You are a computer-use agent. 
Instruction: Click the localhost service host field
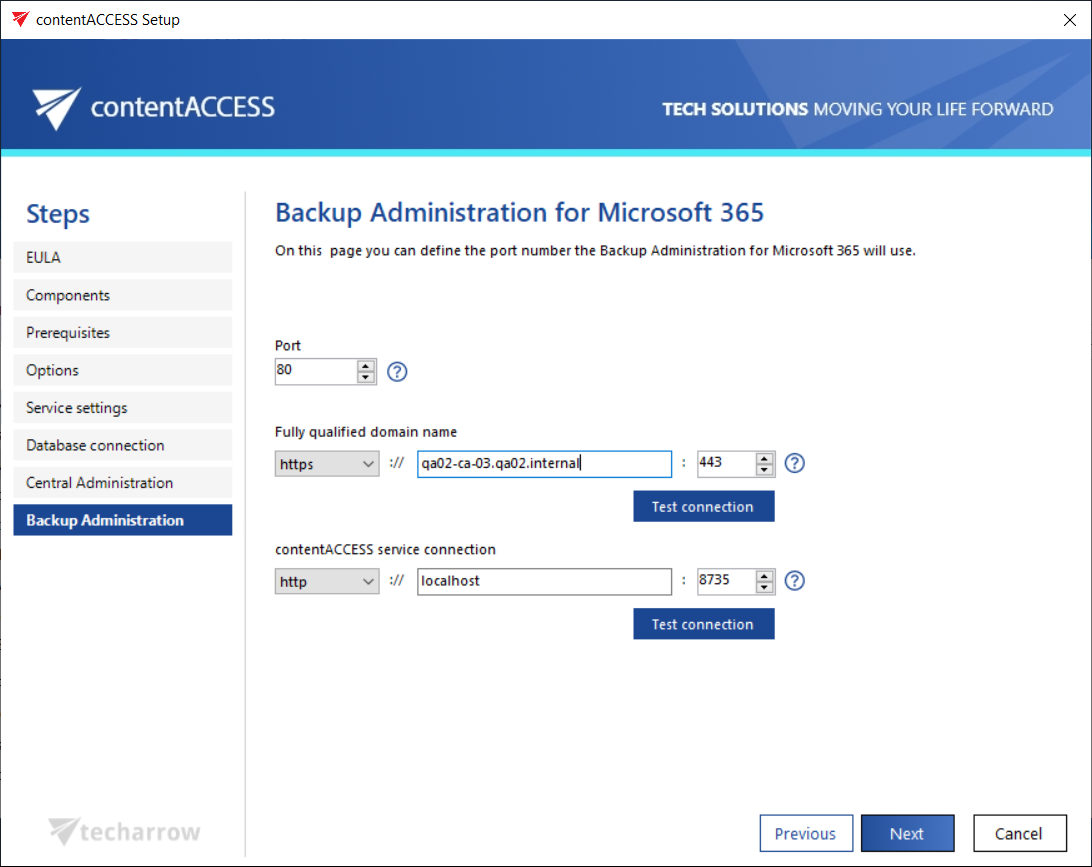544,581
